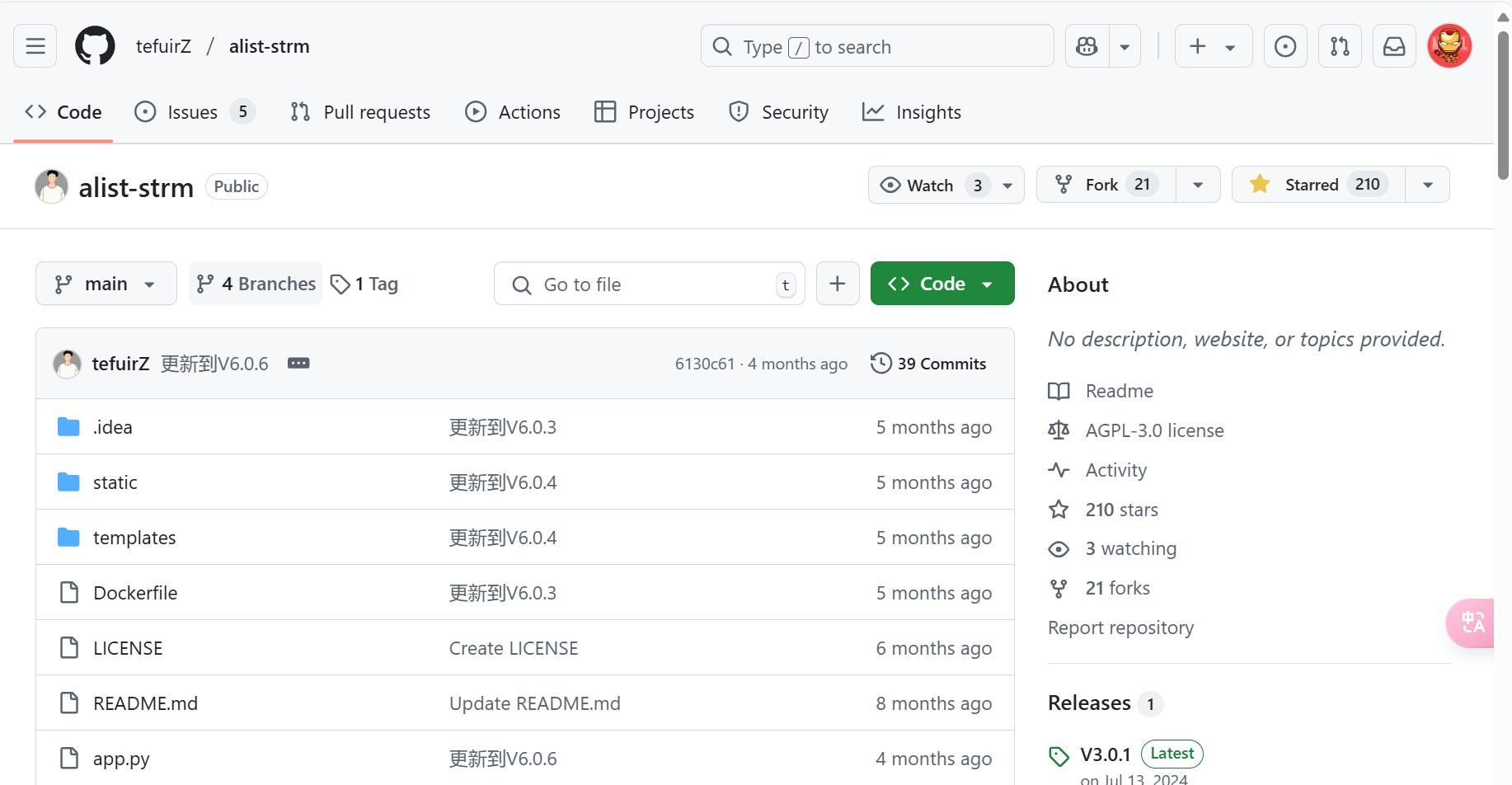Open repository owner avatar beside alist-strm title
Viewport: 1512px width, 785px height.
coord(51,186)
